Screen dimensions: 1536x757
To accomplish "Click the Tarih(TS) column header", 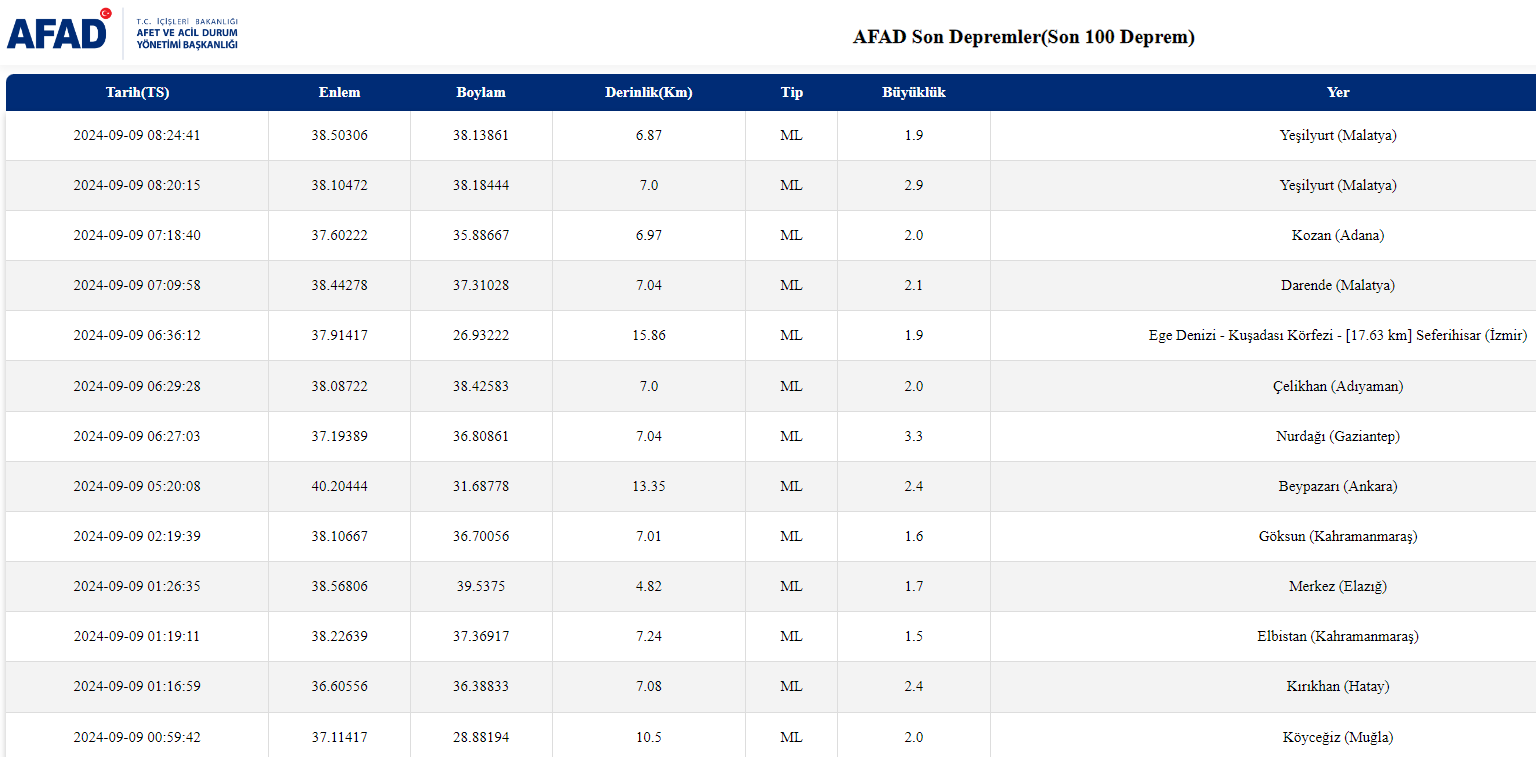I will coord(137,92).
